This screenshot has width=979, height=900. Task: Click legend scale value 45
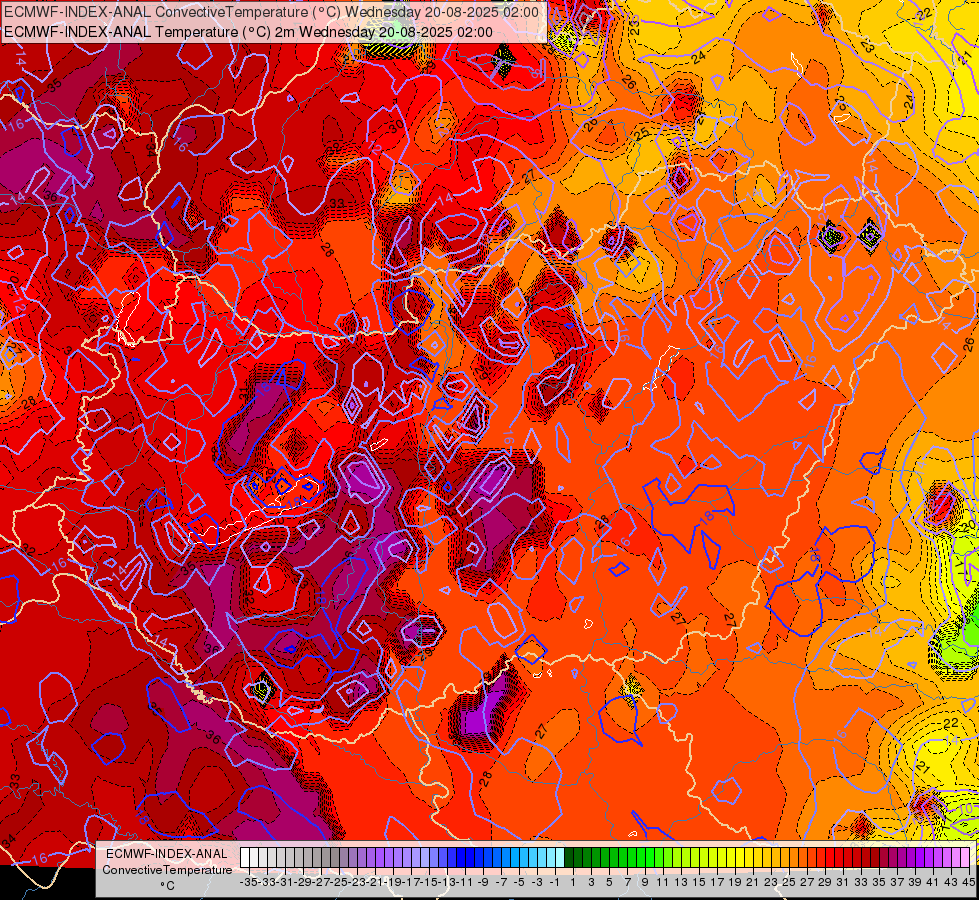pyautogui.click(x=968, y=882)
